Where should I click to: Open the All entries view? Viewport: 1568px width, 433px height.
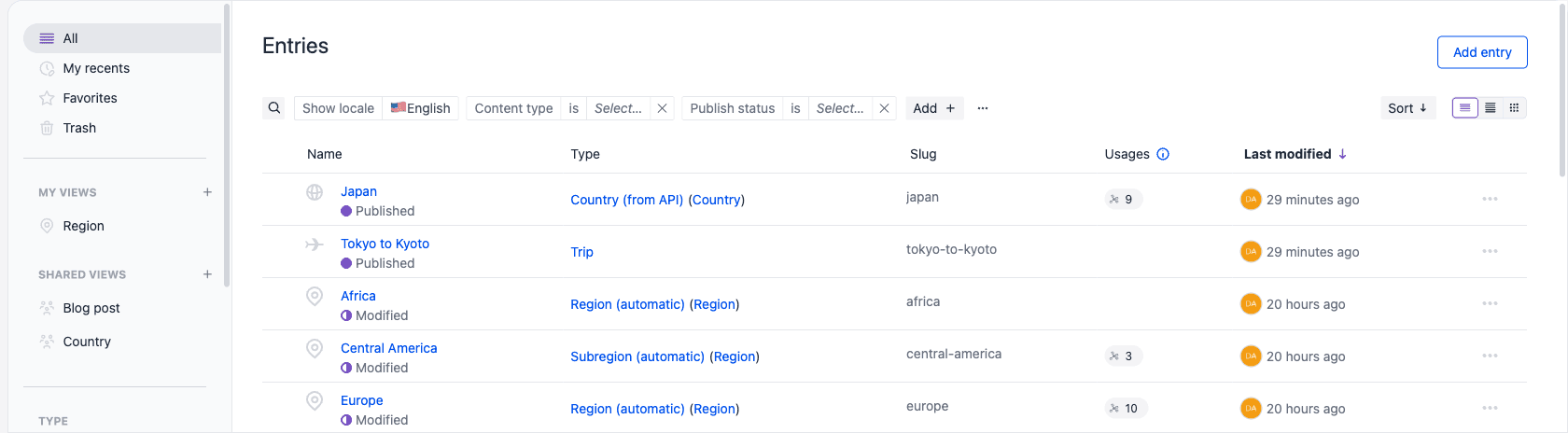click(x=122, y=38)
